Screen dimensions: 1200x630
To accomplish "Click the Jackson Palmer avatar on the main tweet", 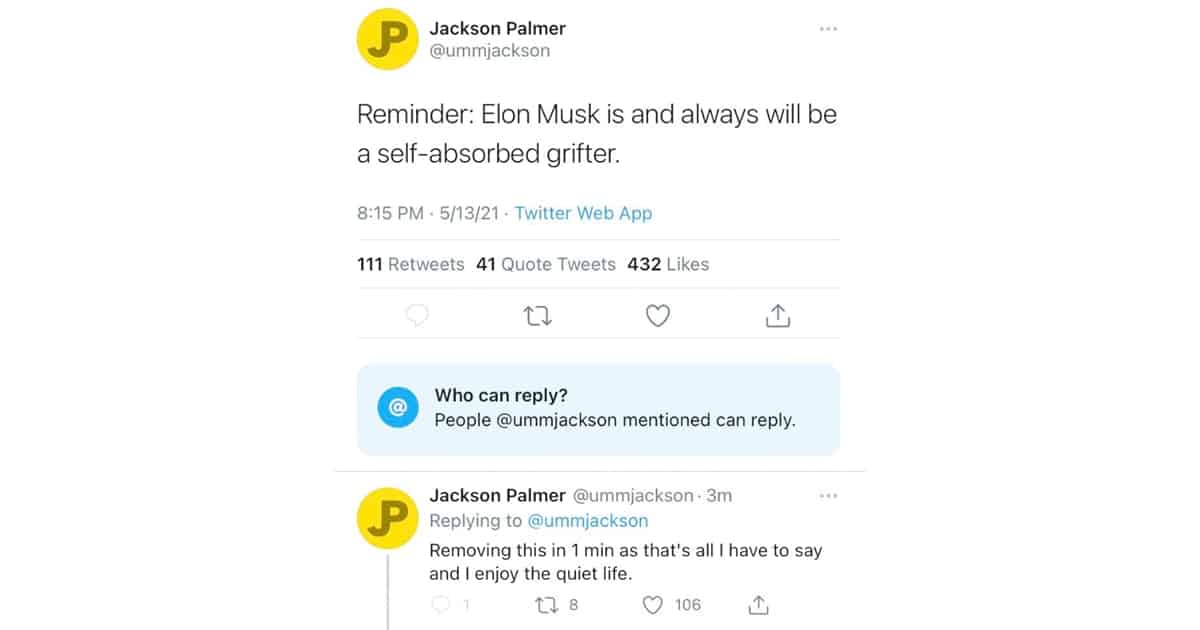I will click(x=387, y=40).
